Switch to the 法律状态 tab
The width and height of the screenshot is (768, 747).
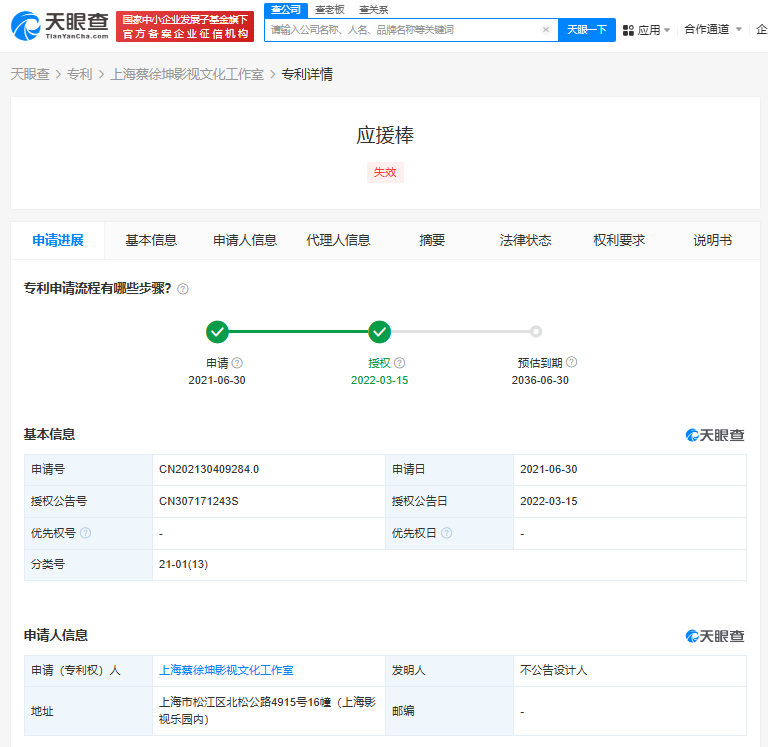525,241
